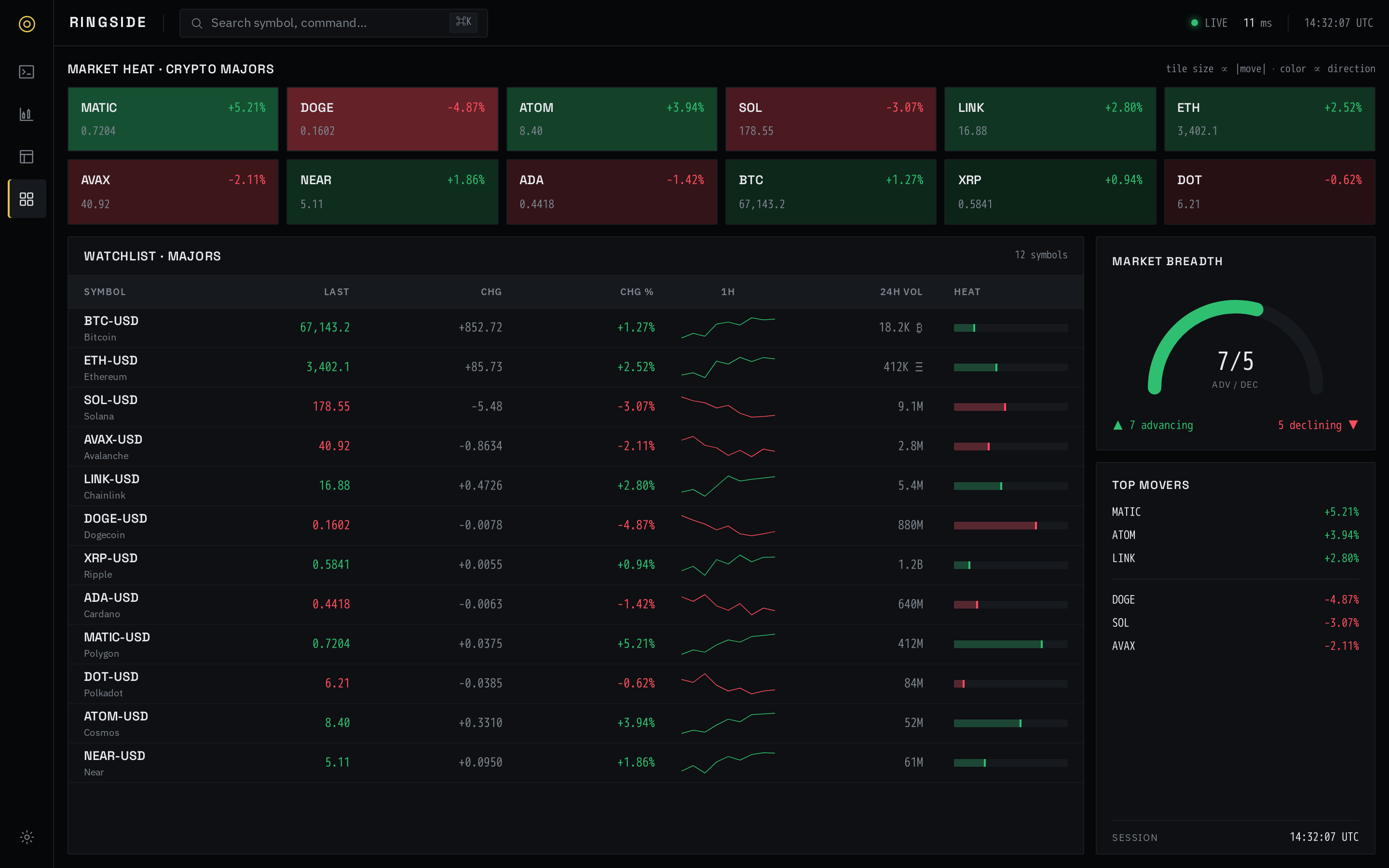Select the NEAR-USD symbol
This screenshot has width=1389, height=868.
(x=115, y=756)
